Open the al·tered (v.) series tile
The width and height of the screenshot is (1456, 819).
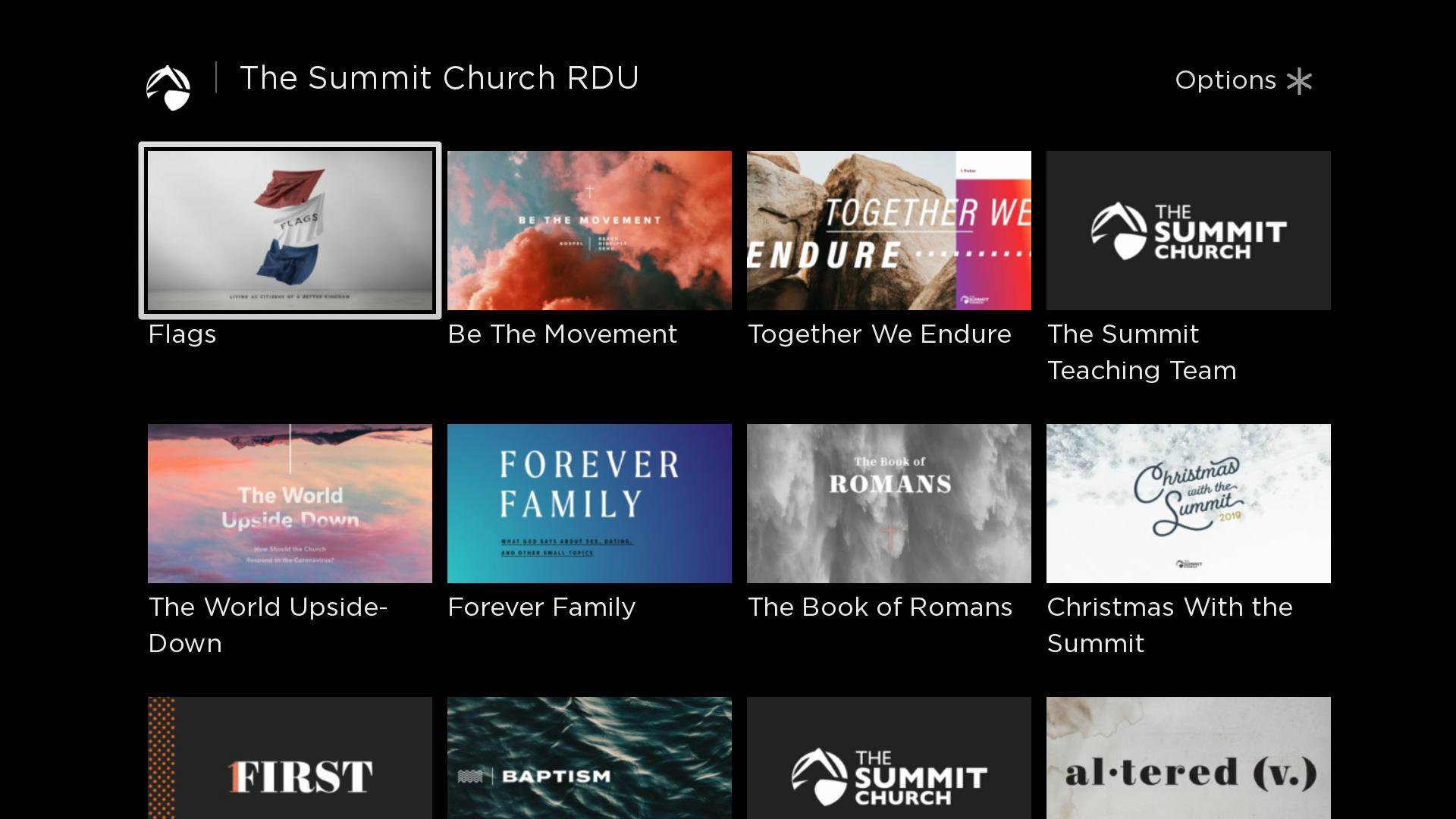(1188, 758)
